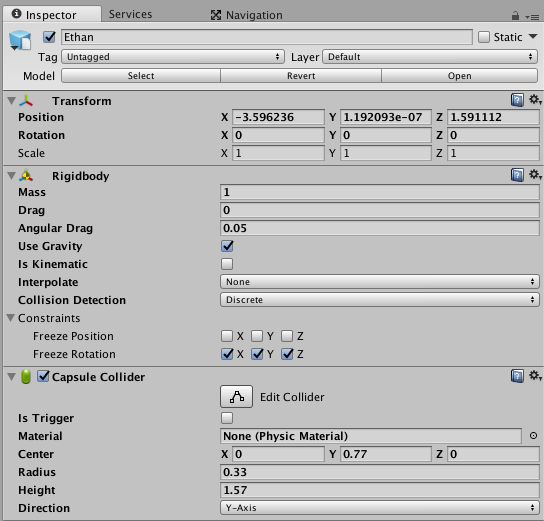544x521 pixels.
Task: Open Rigidbody component gear settings menu
Action: (x=535, y=174)
